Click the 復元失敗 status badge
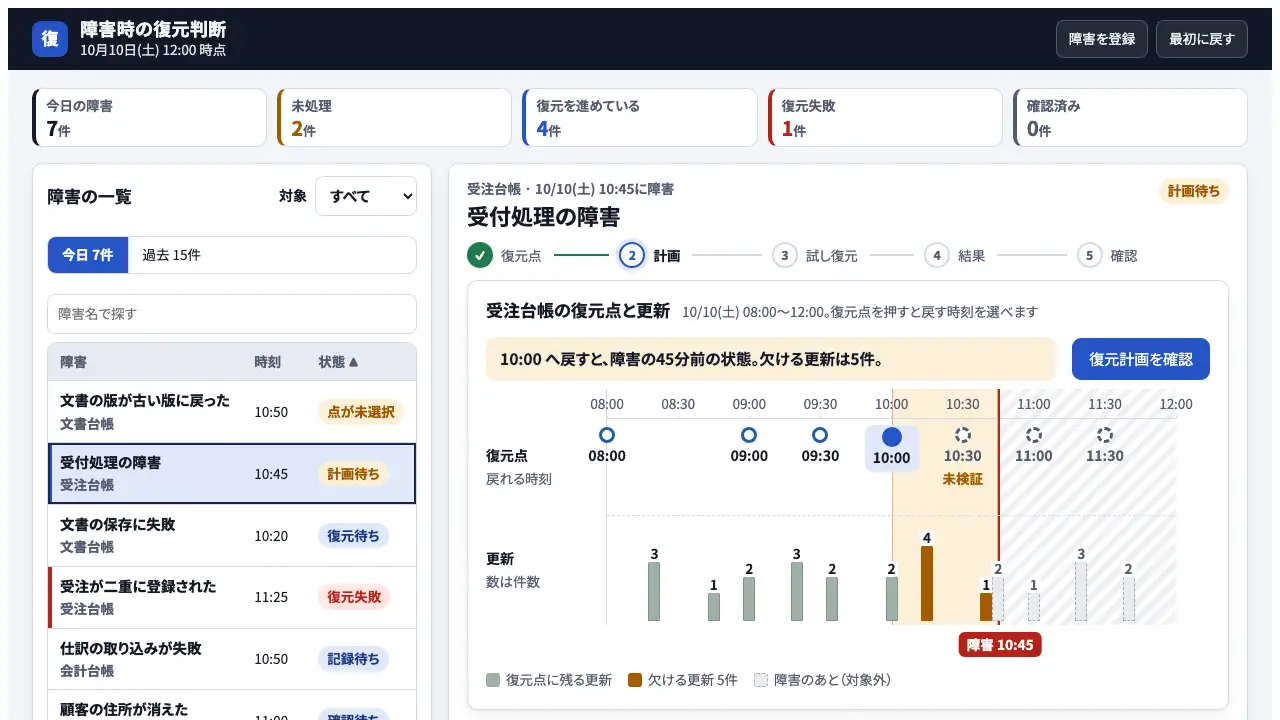 354,597
